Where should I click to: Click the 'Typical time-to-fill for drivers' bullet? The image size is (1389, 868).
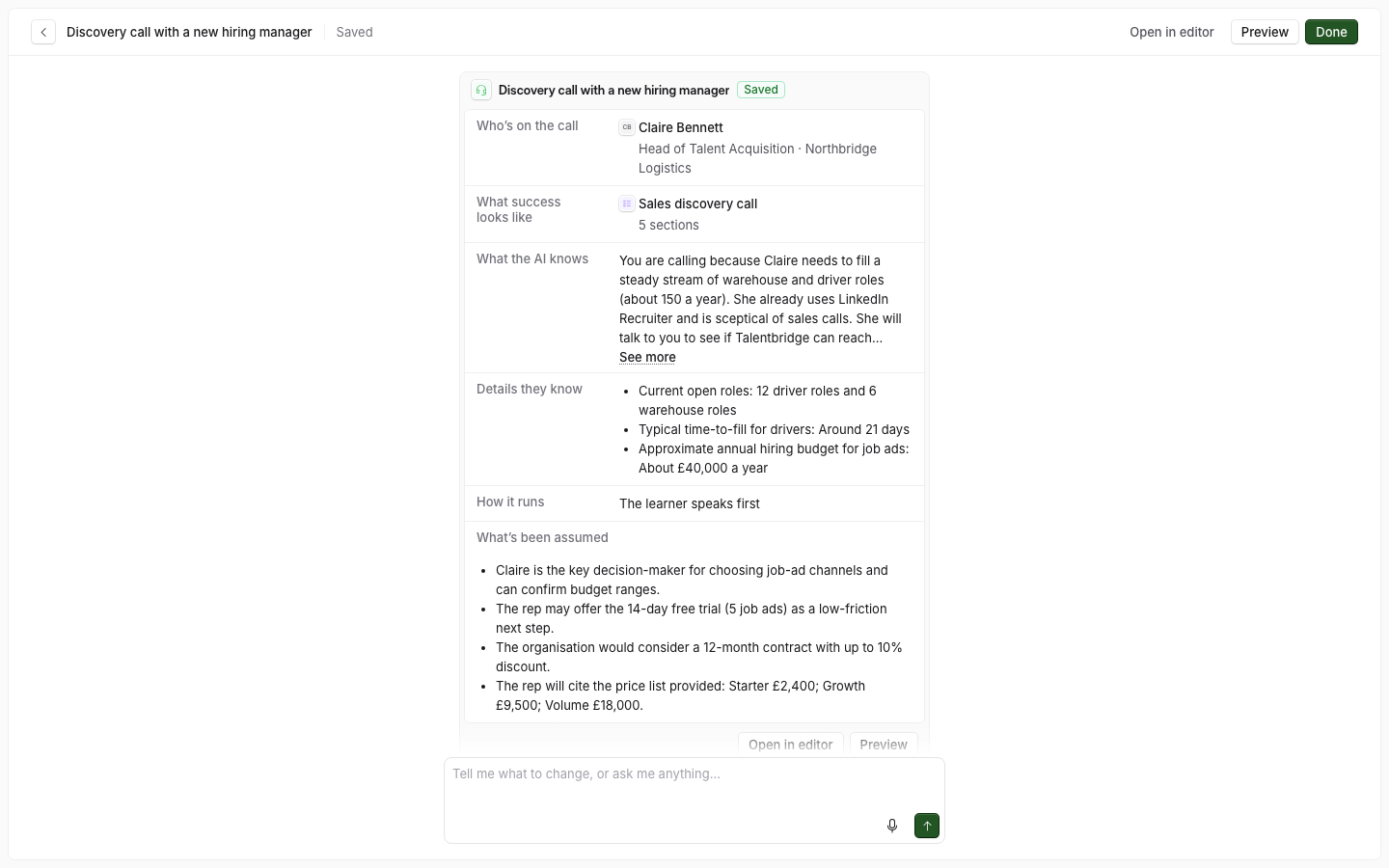[774, 429]
